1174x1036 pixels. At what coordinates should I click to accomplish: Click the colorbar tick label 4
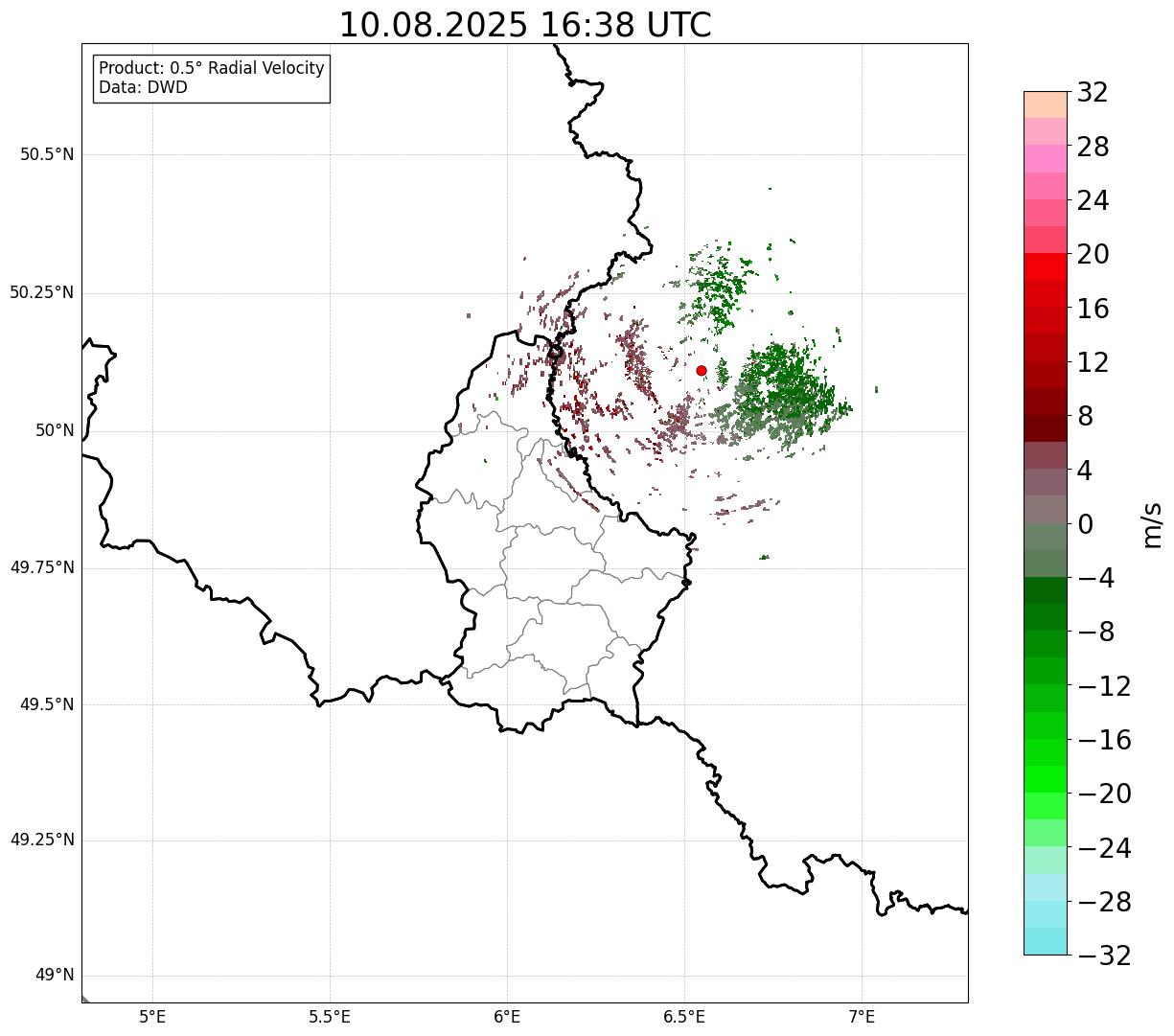(1085, 471)
